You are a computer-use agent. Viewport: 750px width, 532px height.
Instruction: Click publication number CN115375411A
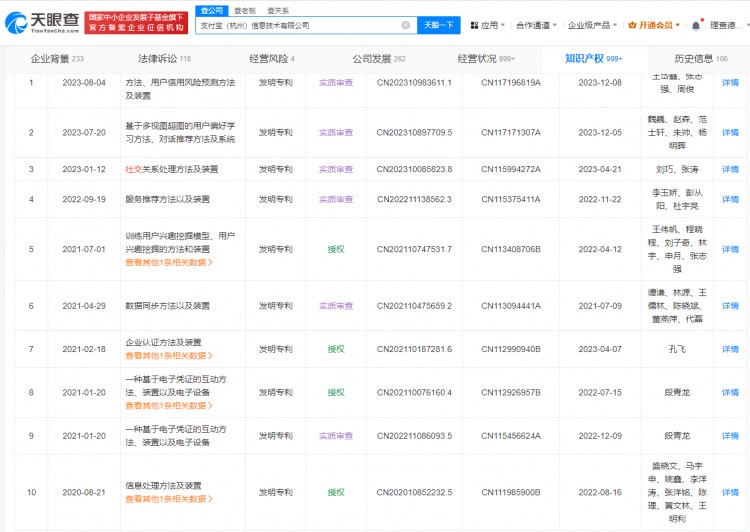(x=511, y=200)
